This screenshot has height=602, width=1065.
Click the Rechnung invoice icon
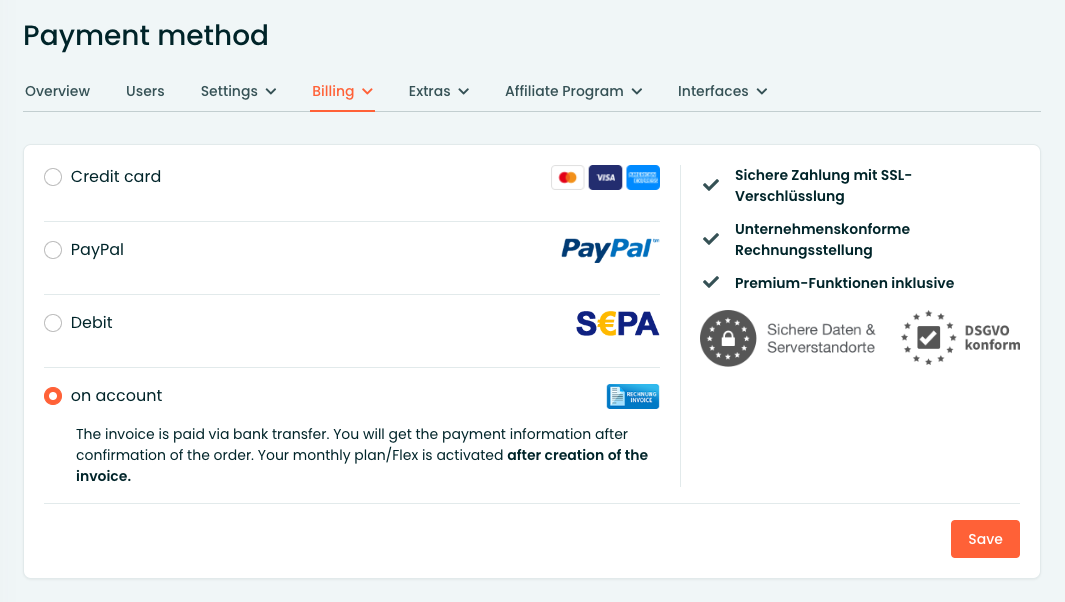[x=632, y=396]
